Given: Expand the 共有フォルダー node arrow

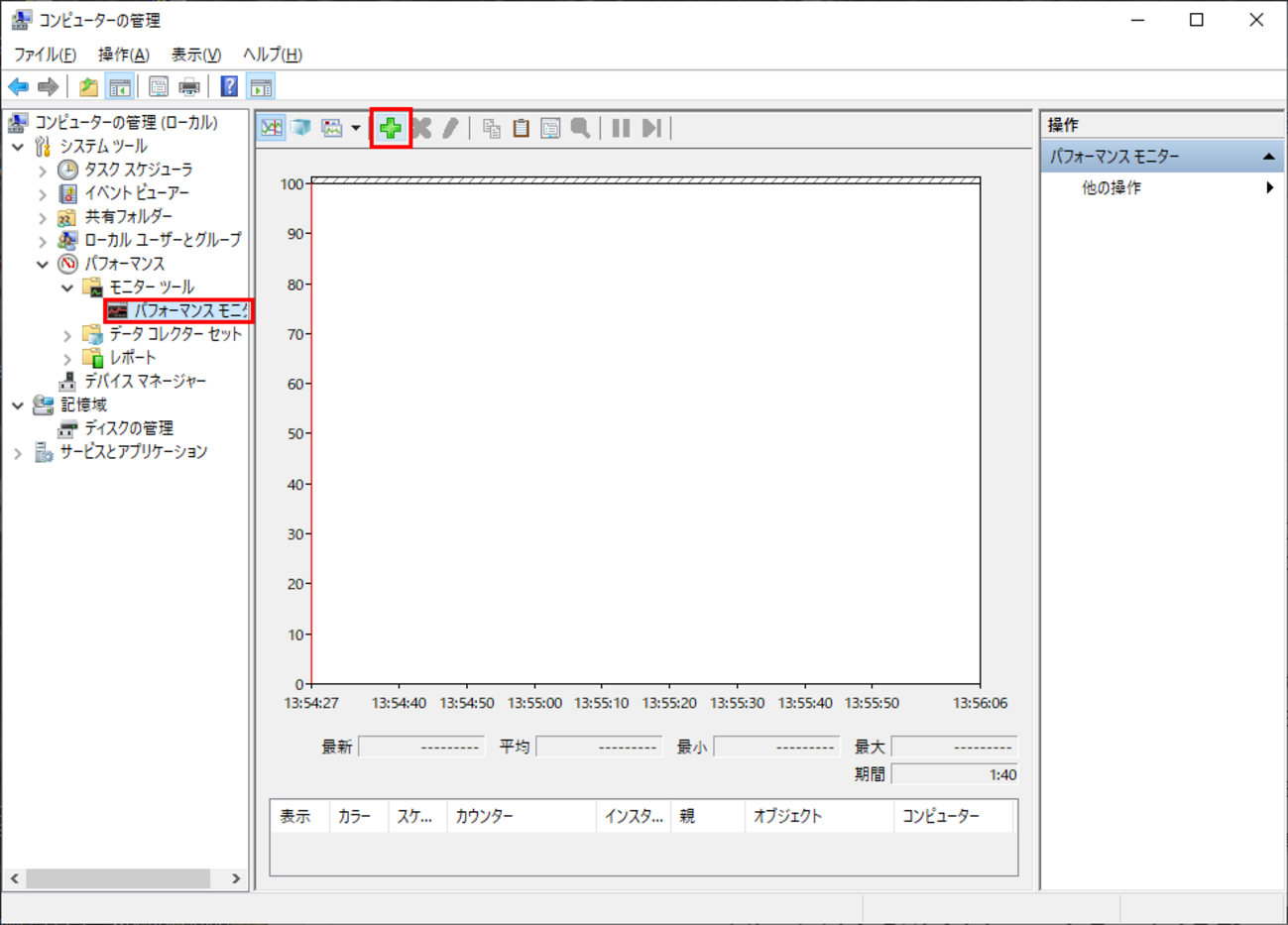Looking at the screenshot, I should tap(43, 217).
